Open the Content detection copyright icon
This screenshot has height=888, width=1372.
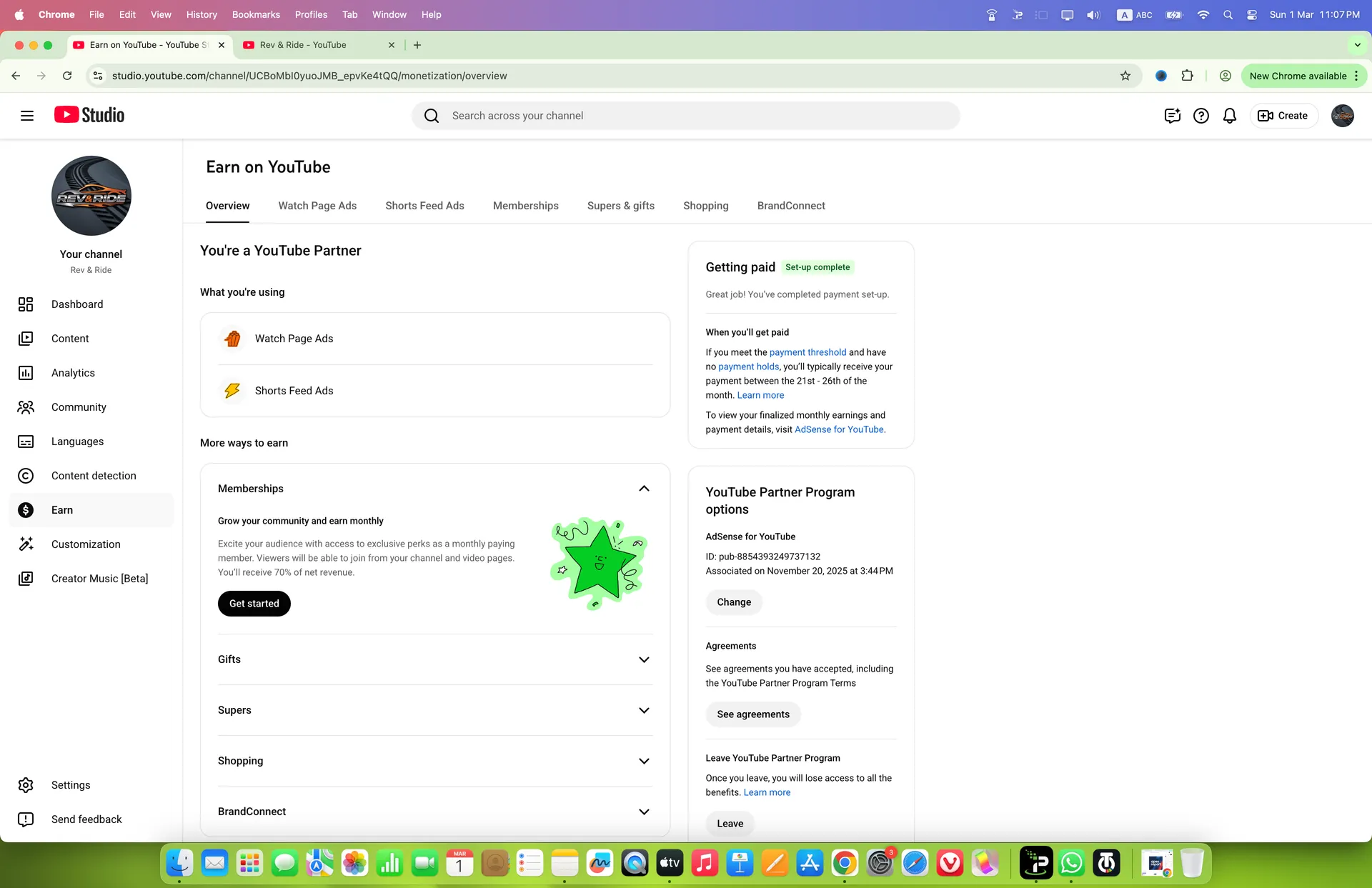[x=26, y=476]
